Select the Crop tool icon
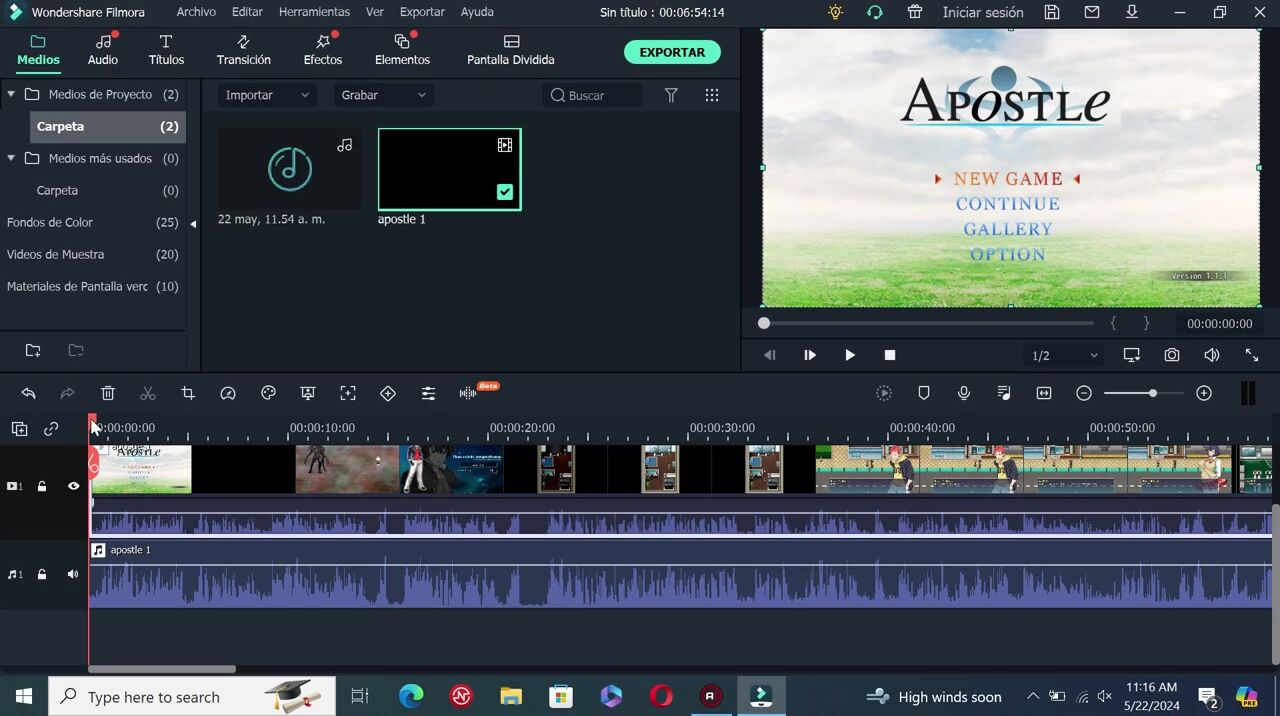 188,394
